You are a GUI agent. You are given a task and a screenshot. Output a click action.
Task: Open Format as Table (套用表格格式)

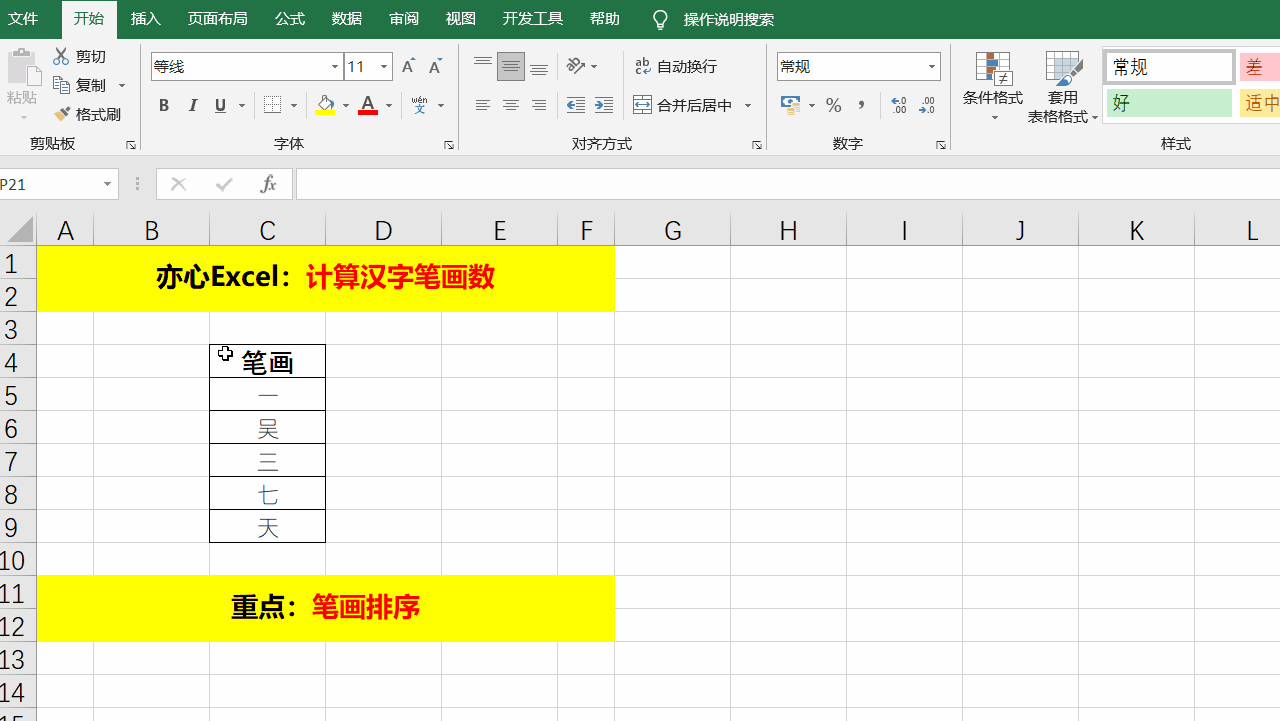1063,88
